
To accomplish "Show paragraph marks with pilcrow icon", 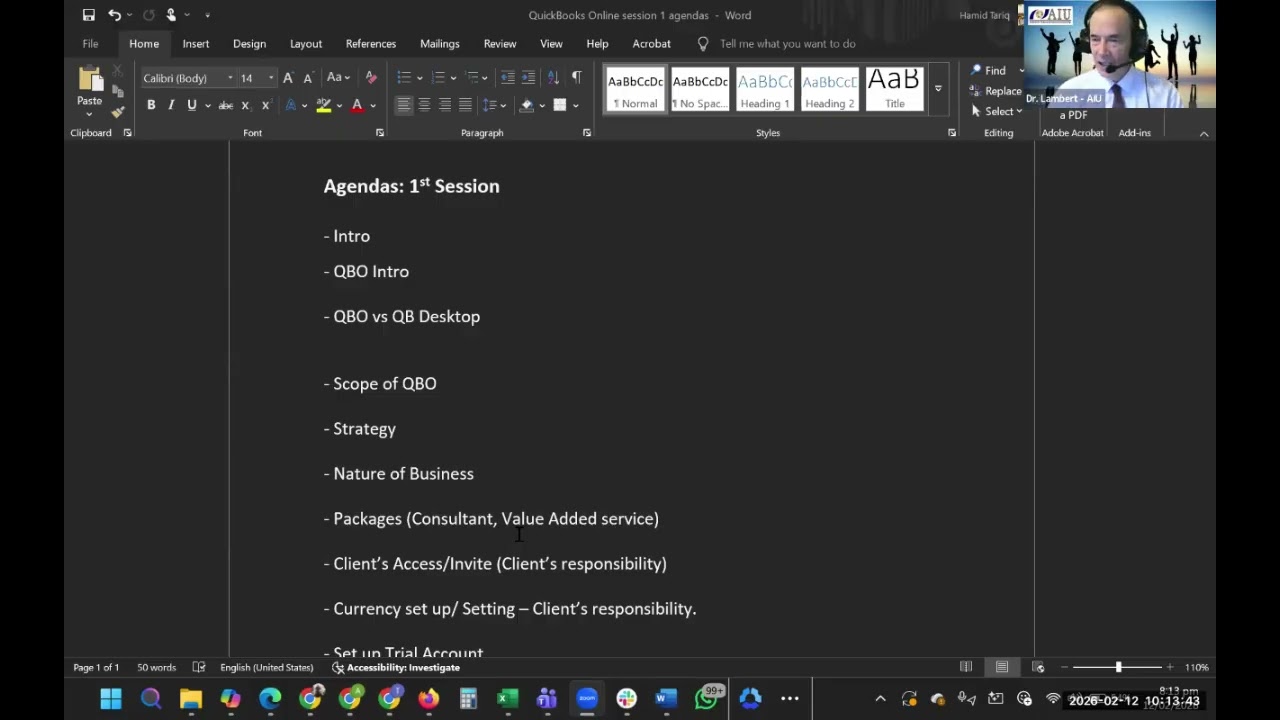I will (x=576, y=78).
